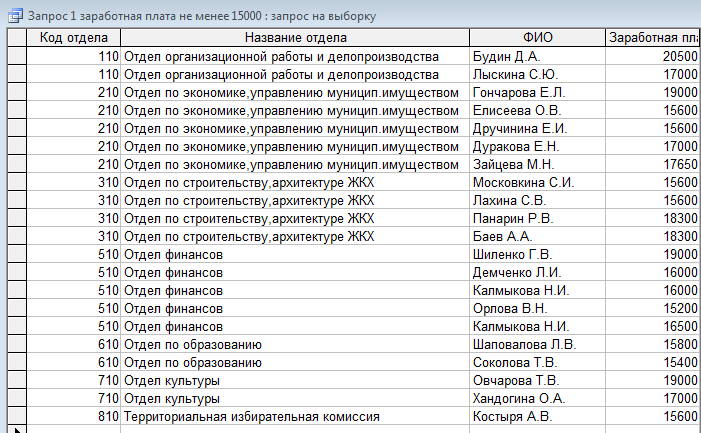Click the cell 'Московкина С.И.'

pos(537,182)
